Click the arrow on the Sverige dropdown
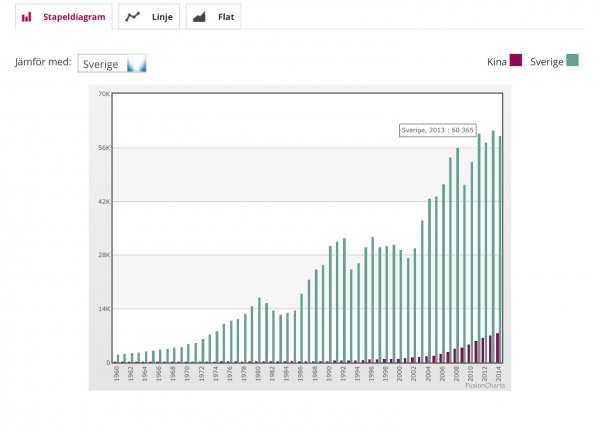Screen dimensions: 600x432 pyautogui.click(x=136, y=64)
